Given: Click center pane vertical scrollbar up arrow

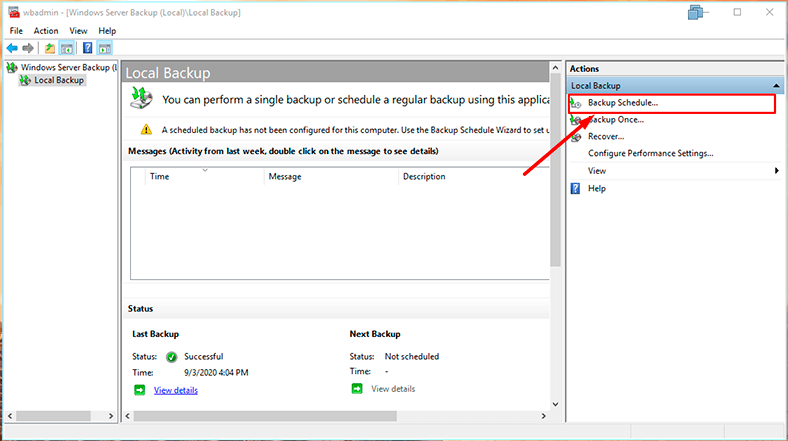Looking at the screenshot, I should (x=555, y=68).
